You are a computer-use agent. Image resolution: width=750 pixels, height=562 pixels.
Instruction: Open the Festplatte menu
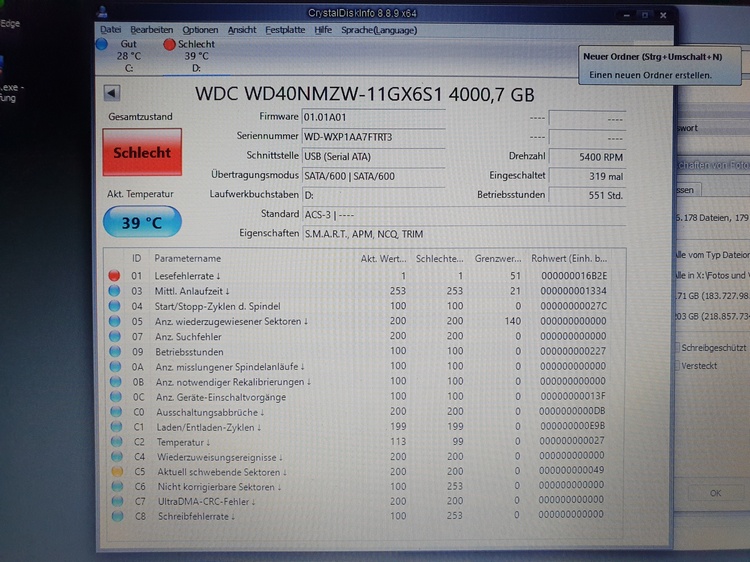pyautogui.click(x=285, y=30)
